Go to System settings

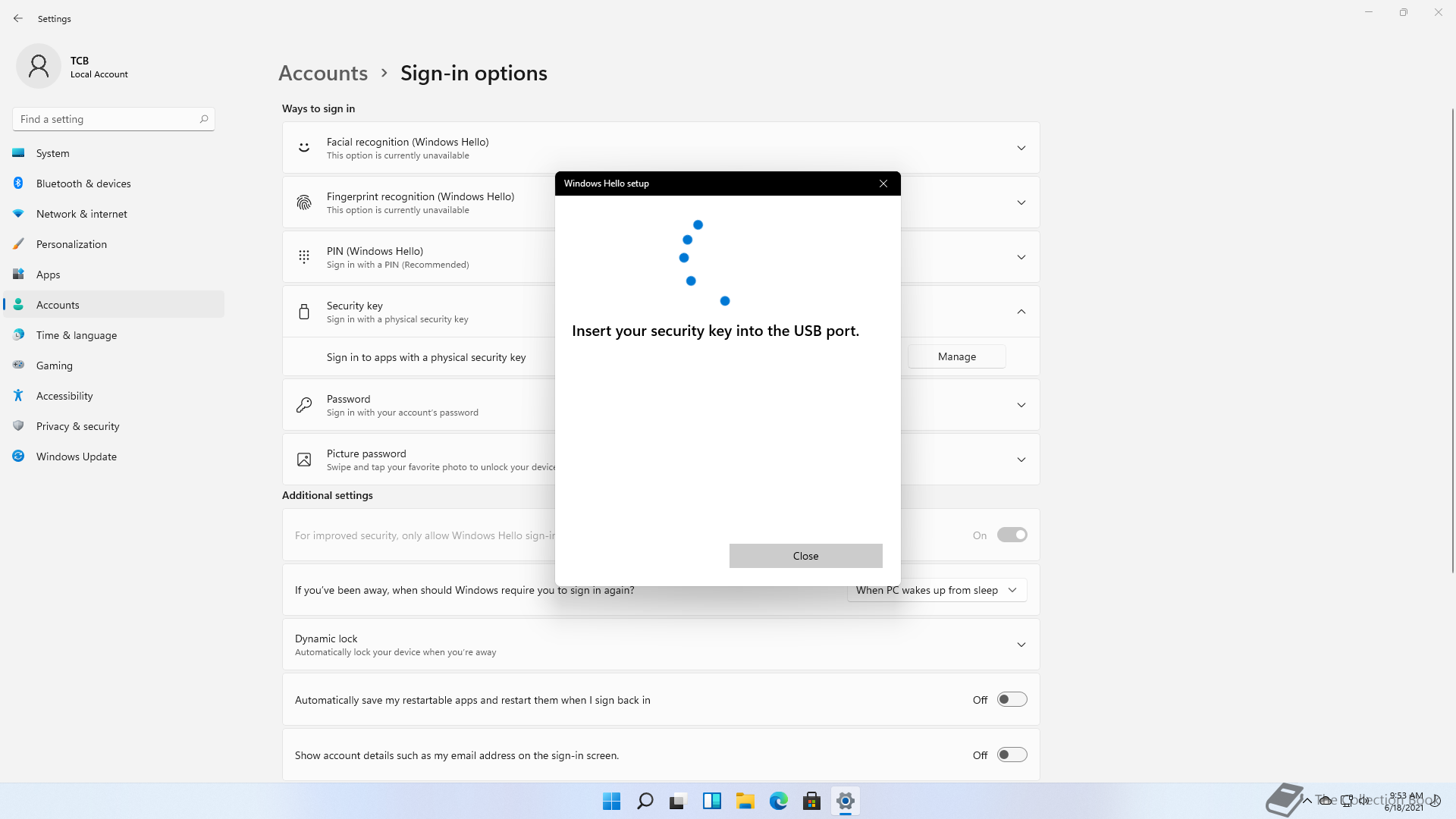pyautogui.click(x=114, y=153)
